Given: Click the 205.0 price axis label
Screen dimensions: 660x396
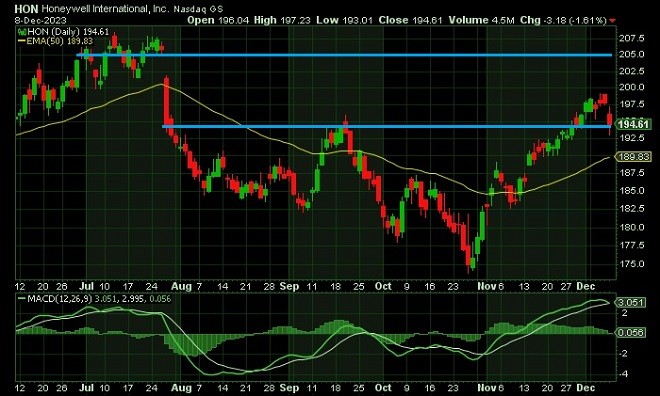Looking at the screenshot, I should tap(631, 54).
